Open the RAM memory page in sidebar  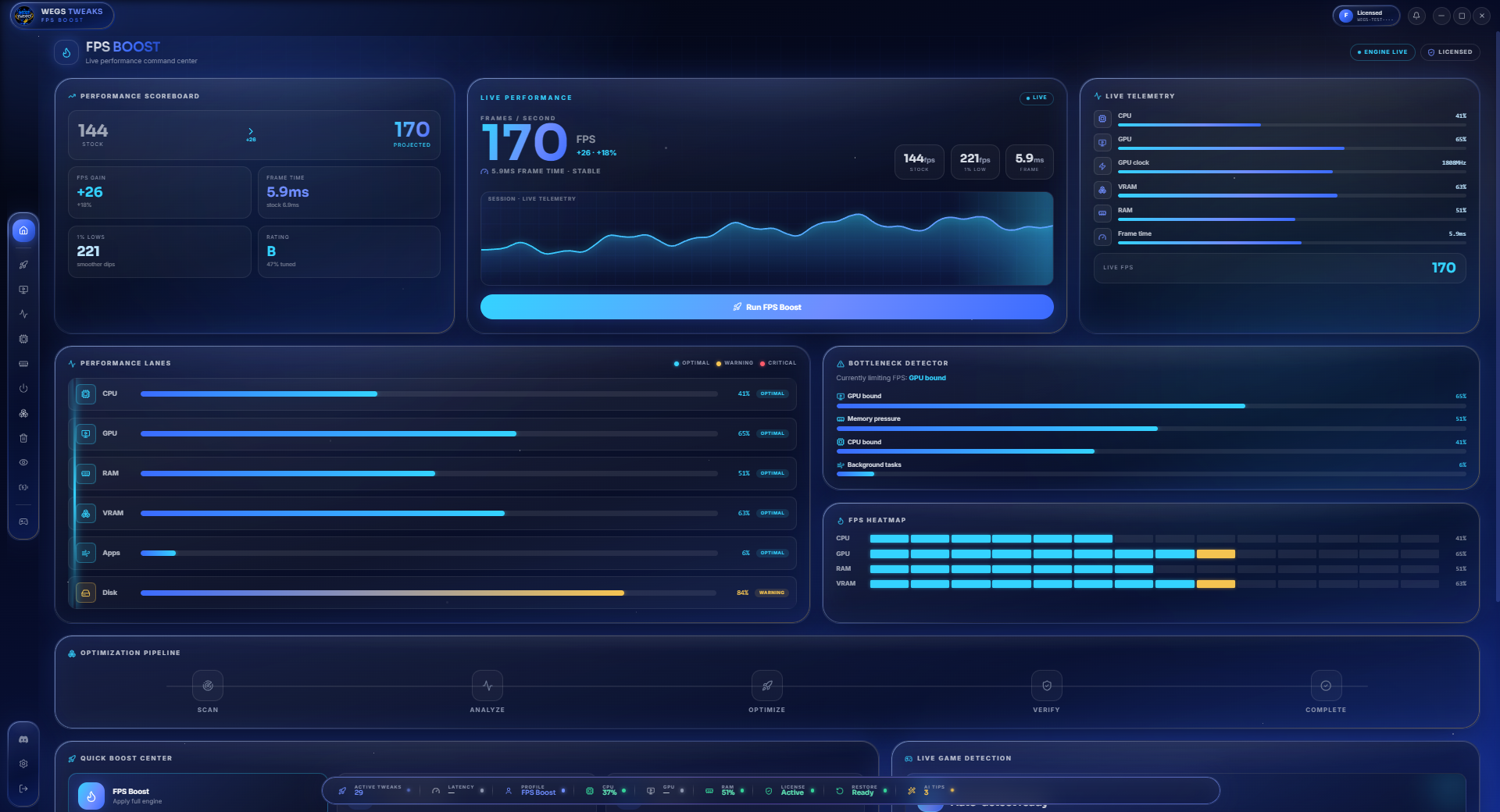[x=23, y=364]
